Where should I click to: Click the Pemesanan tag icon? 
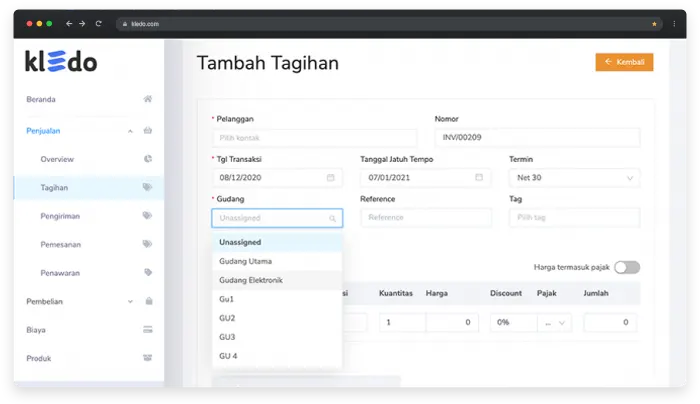[147, 244]
